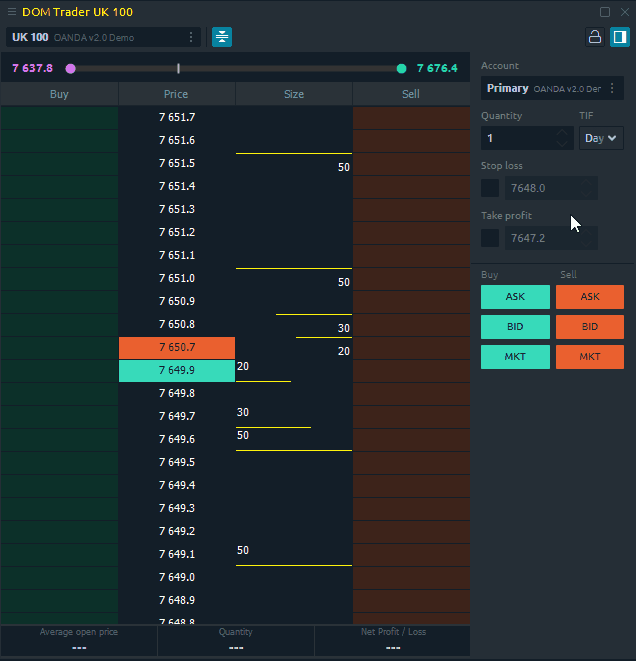This screenshot has width=636, height=661.
Task: Click the Sell MKT button
Action: tap(590, 357)
